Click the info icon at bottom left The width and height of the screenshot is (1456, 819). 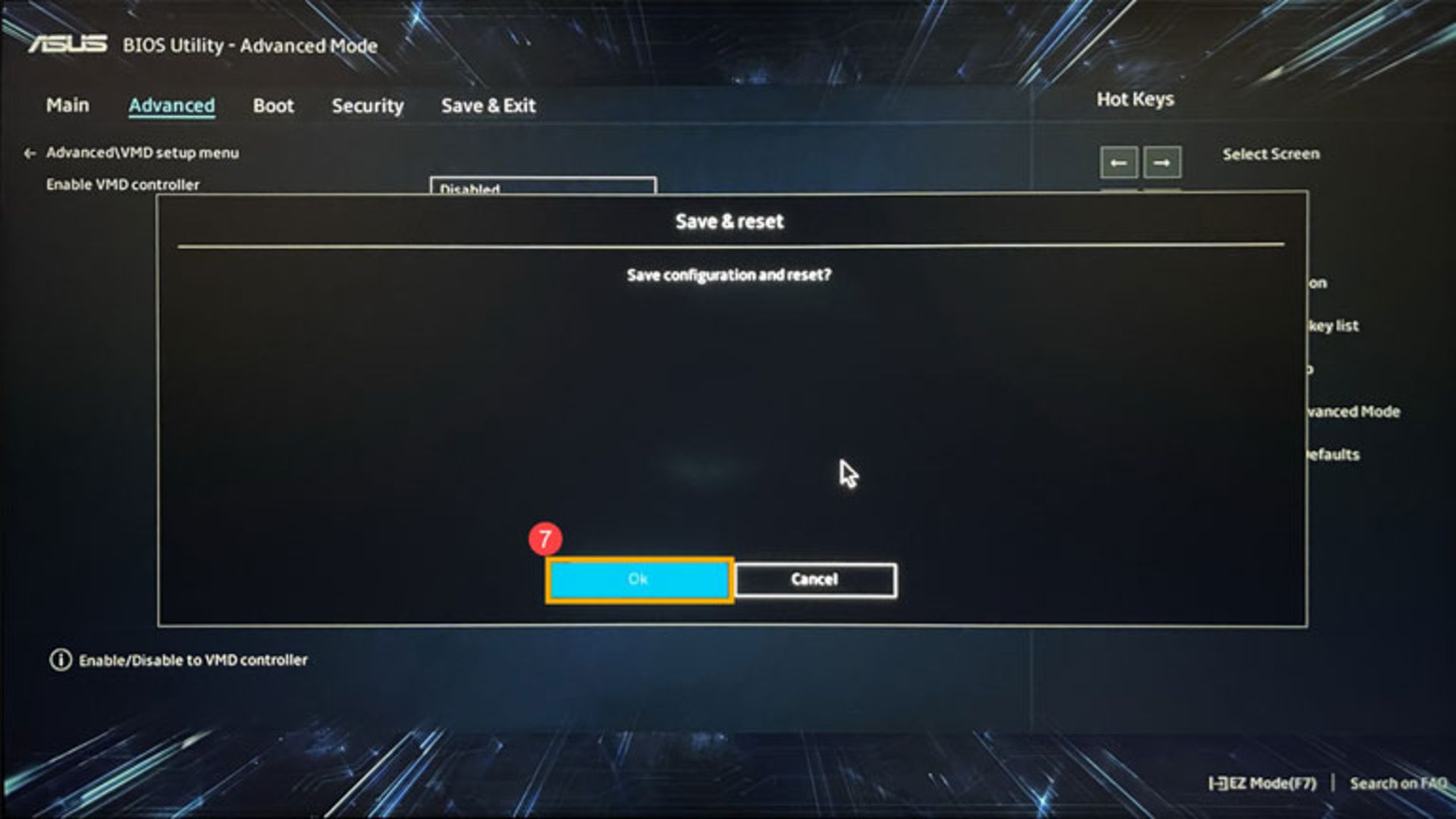pyautogui.click(x=61, y=659)
